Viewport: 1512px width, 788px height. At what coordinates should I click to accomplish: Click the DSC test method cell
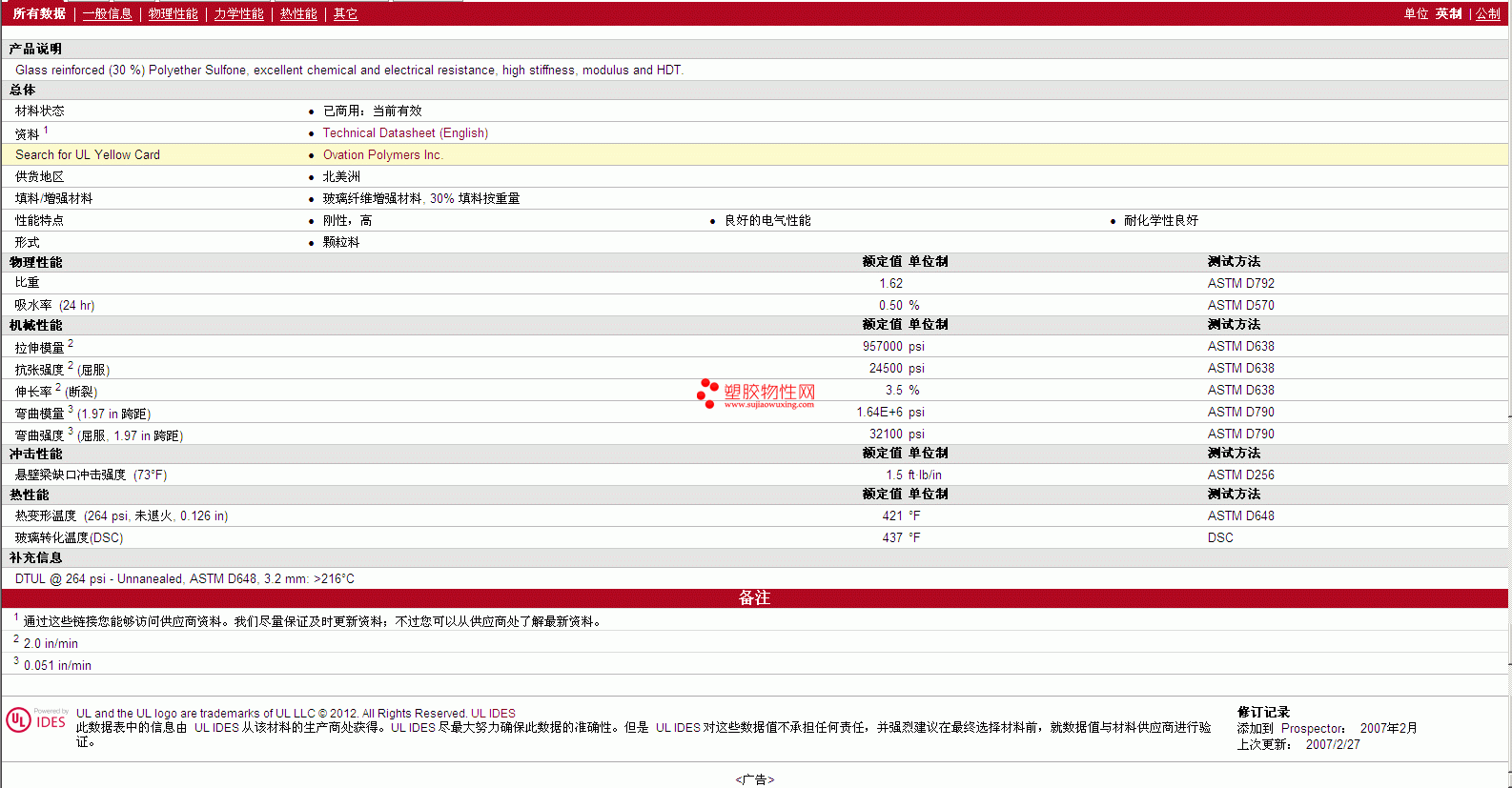1220,538
